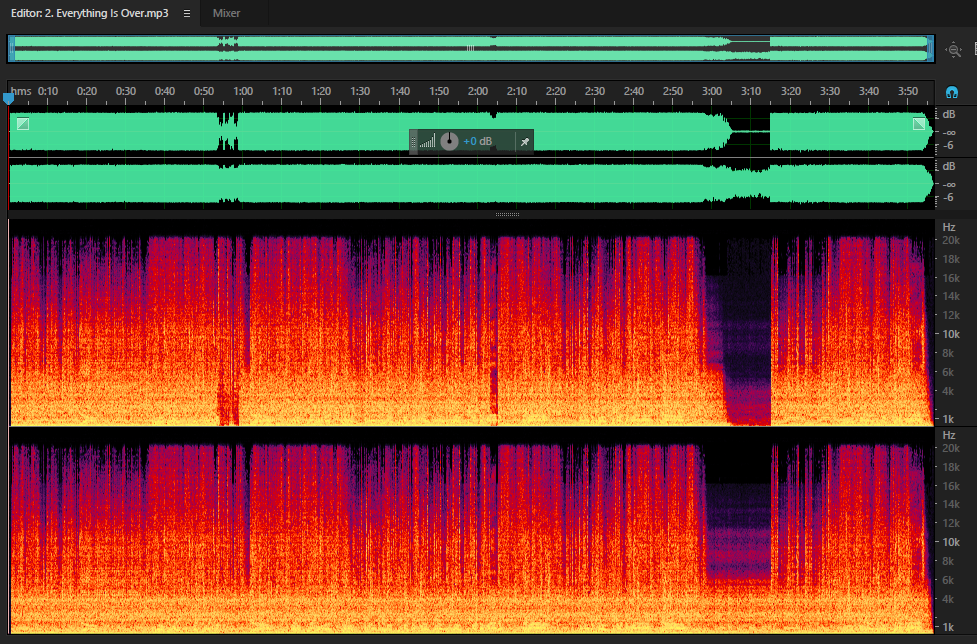The image size is (977, 644).
Task: Click 3:00 on the time ruler
Action: [x=712, y=91]
